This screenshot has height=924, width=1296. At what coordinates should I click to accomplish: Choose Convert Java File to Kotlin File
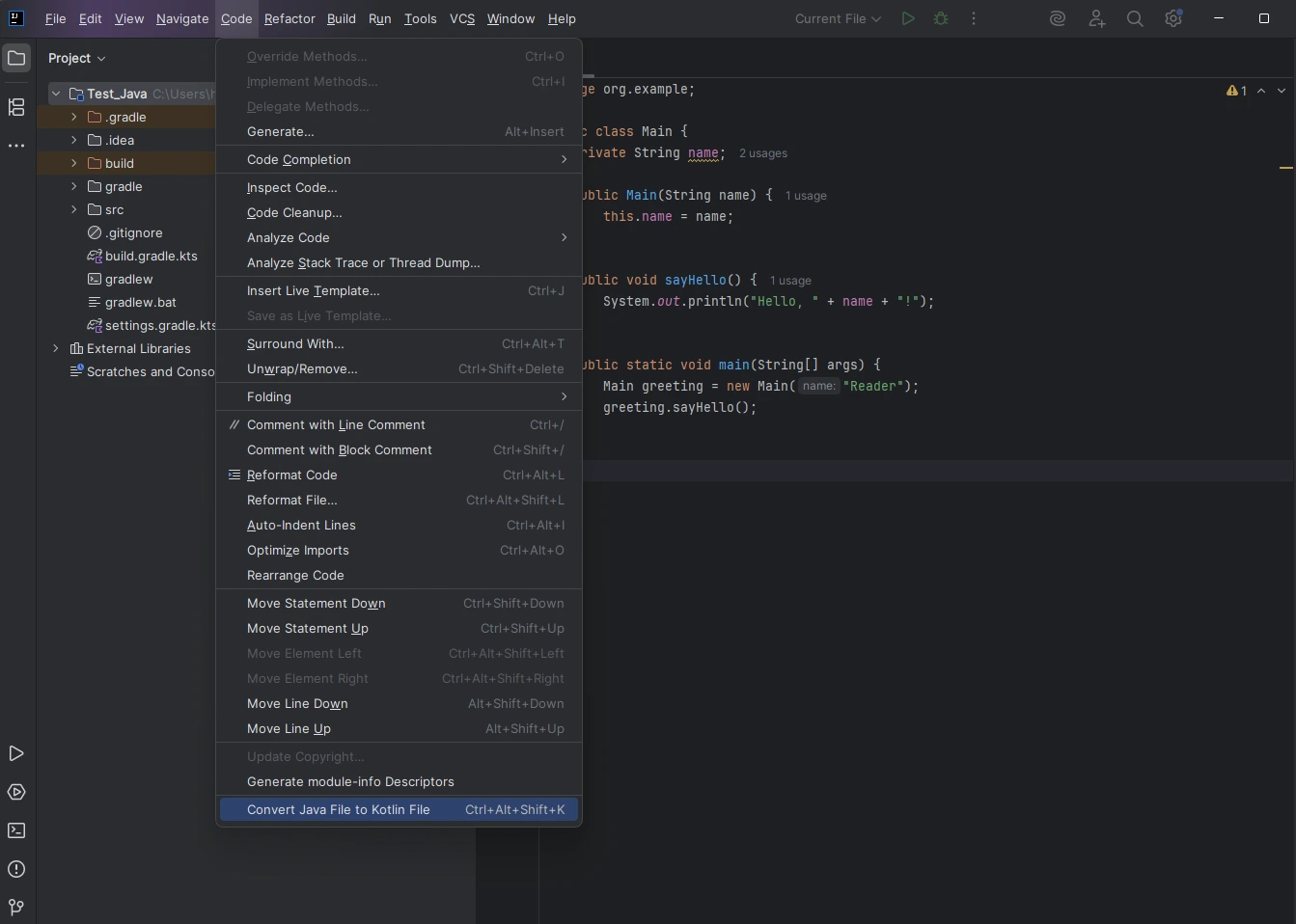(399, 809)
